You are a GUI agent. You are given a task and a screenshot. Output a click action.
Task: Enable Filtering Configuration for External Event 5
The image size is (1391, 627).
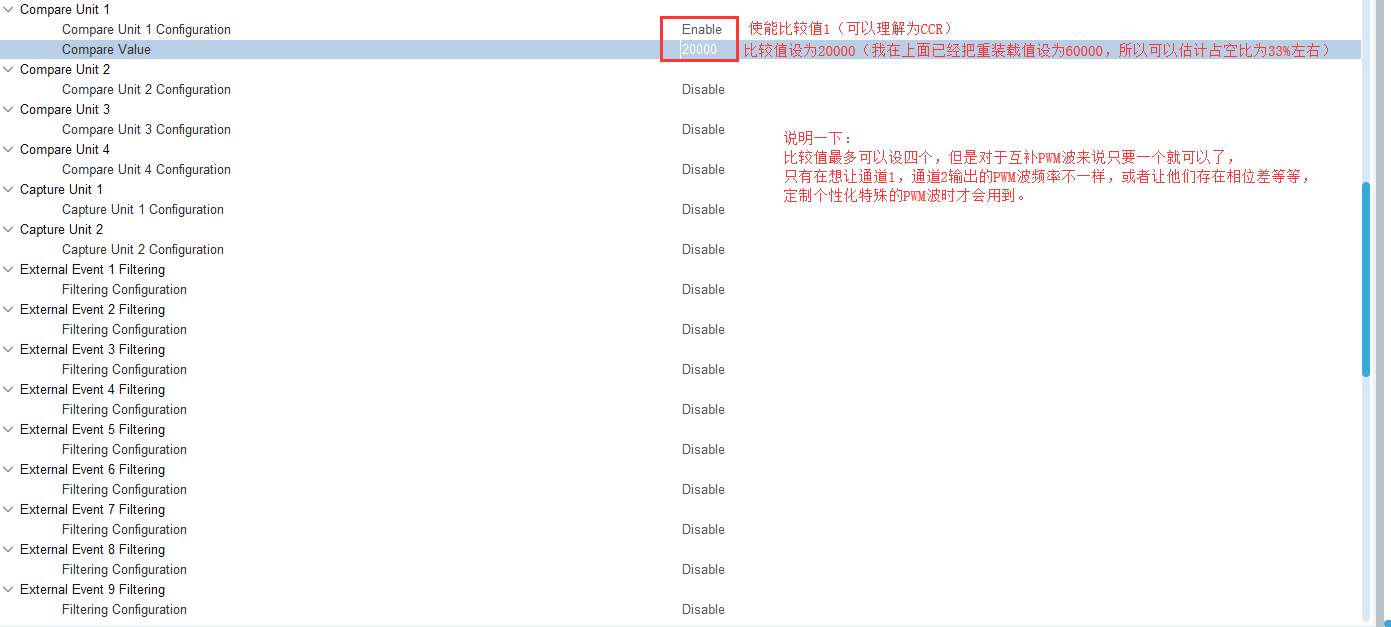[x=703, y=449]
